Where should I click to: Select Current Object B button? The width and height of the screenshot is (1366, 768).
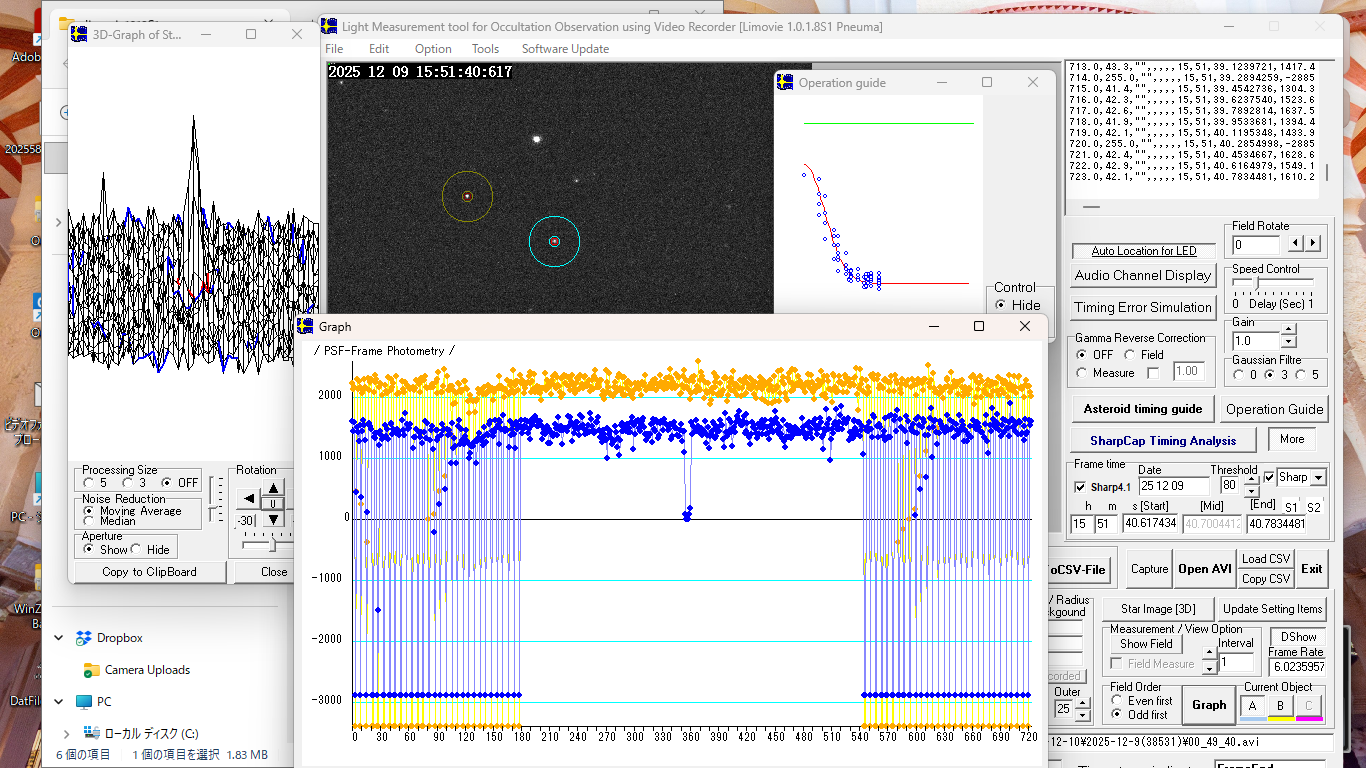click(1280, 706)
